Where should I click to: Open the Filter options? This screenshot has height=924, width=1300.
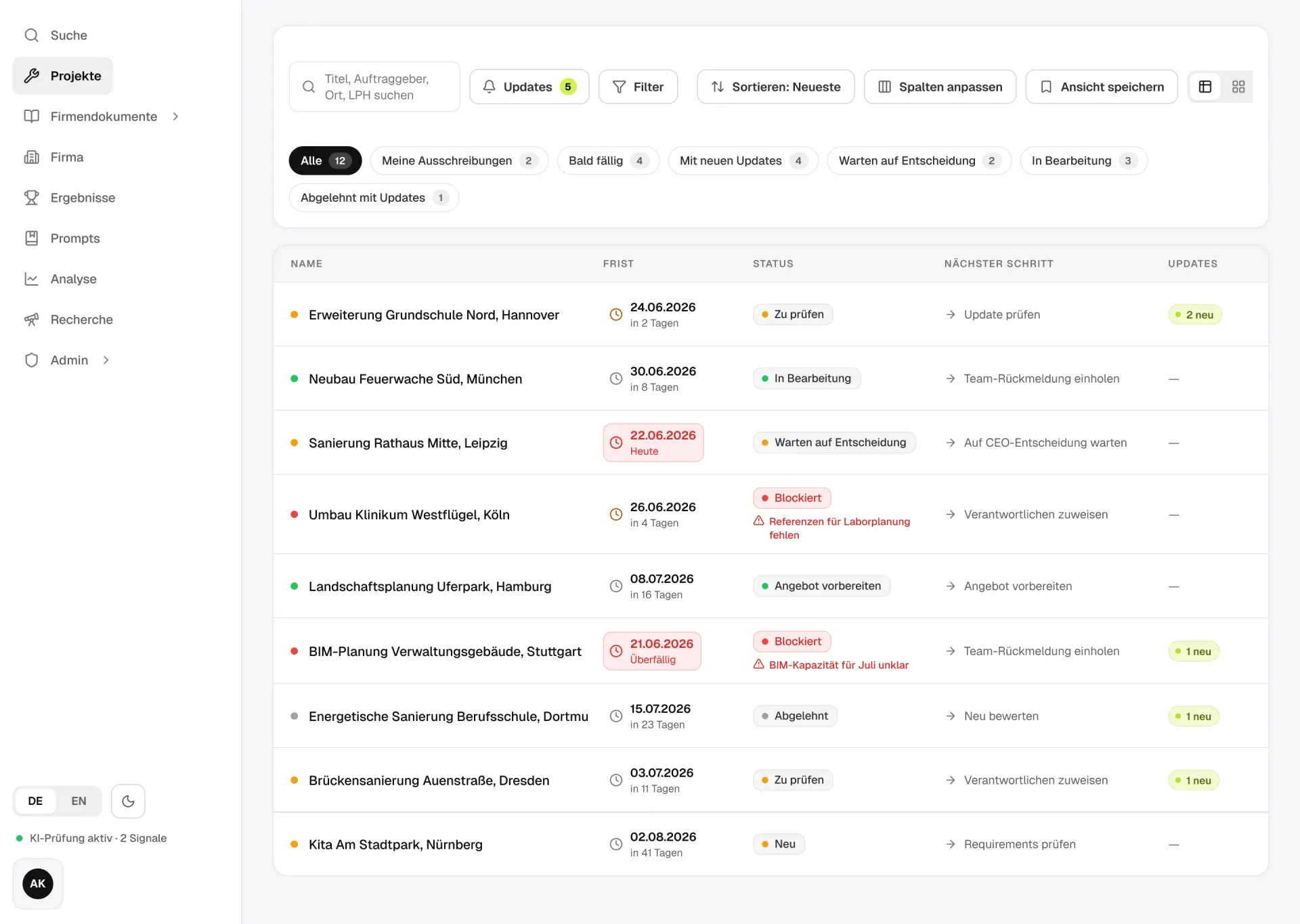[638, 87]
